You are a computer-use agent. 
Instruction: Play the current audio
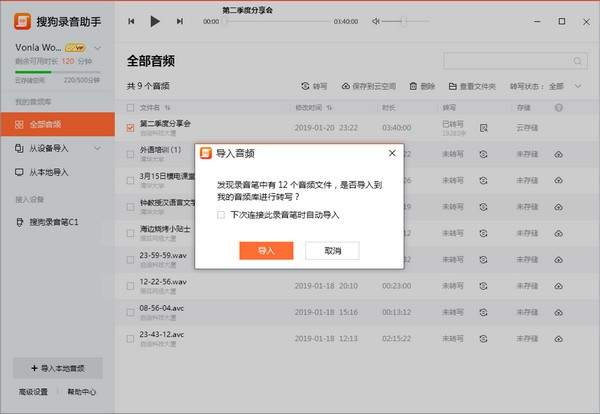click(x=155, y=21)
